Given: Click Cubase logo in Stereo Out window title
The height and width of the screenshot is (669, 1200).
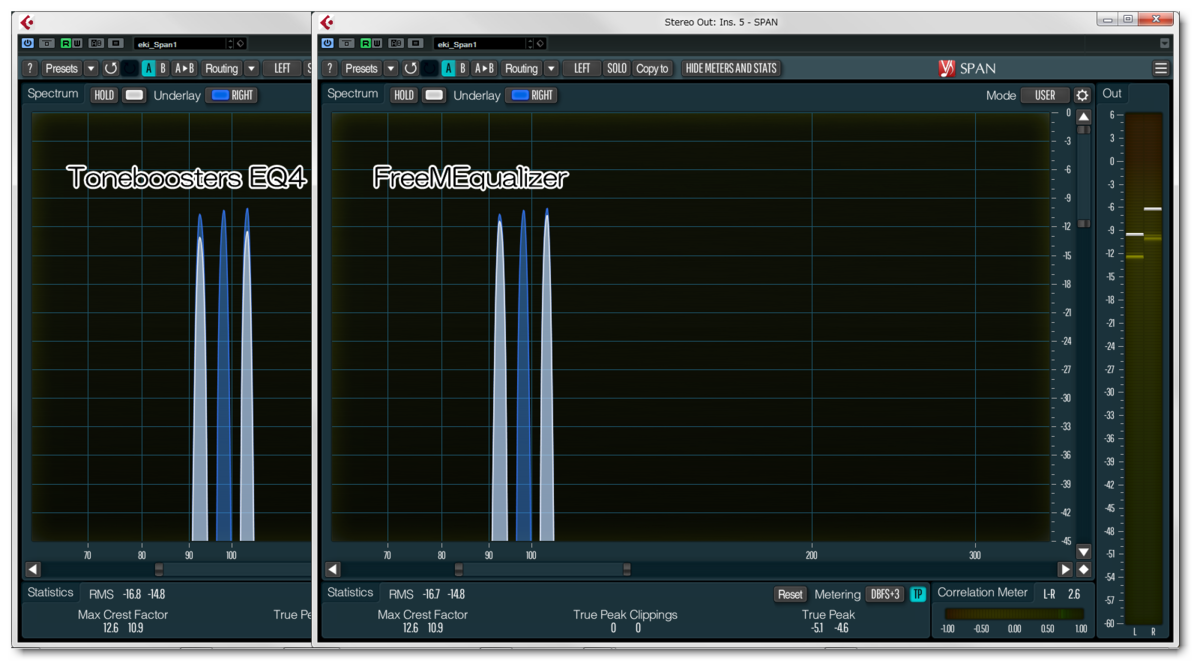Looking at the screenshot, I should click(326, 22).
